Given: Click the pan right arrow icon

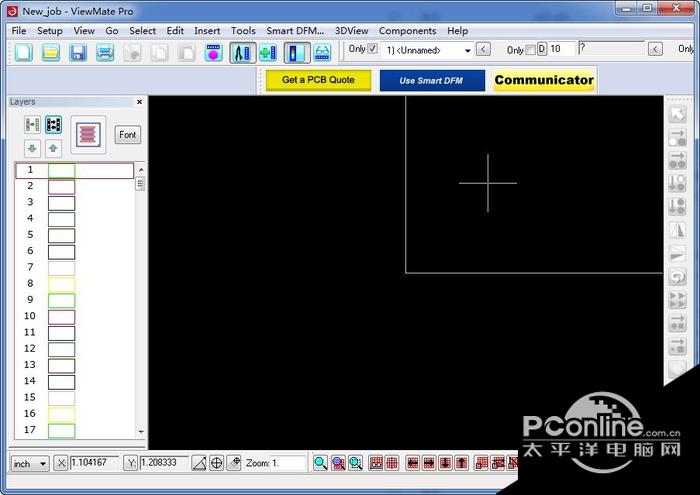Looking at the screenshot, I should pyautogui.click(x=429, y=463).
